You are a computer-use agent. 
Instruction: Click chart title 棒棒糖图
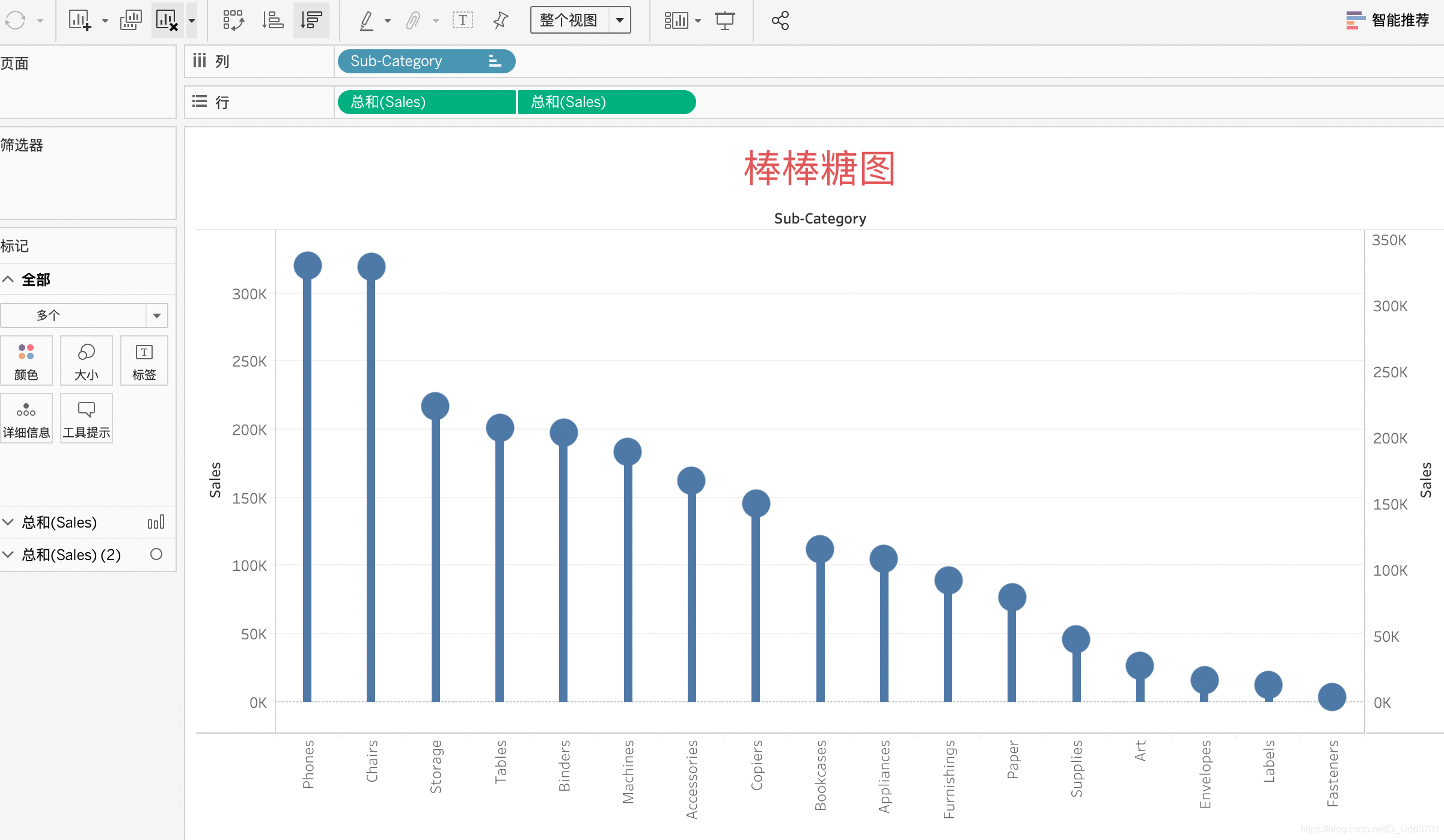pyautogui.click(x=820, y=169)
